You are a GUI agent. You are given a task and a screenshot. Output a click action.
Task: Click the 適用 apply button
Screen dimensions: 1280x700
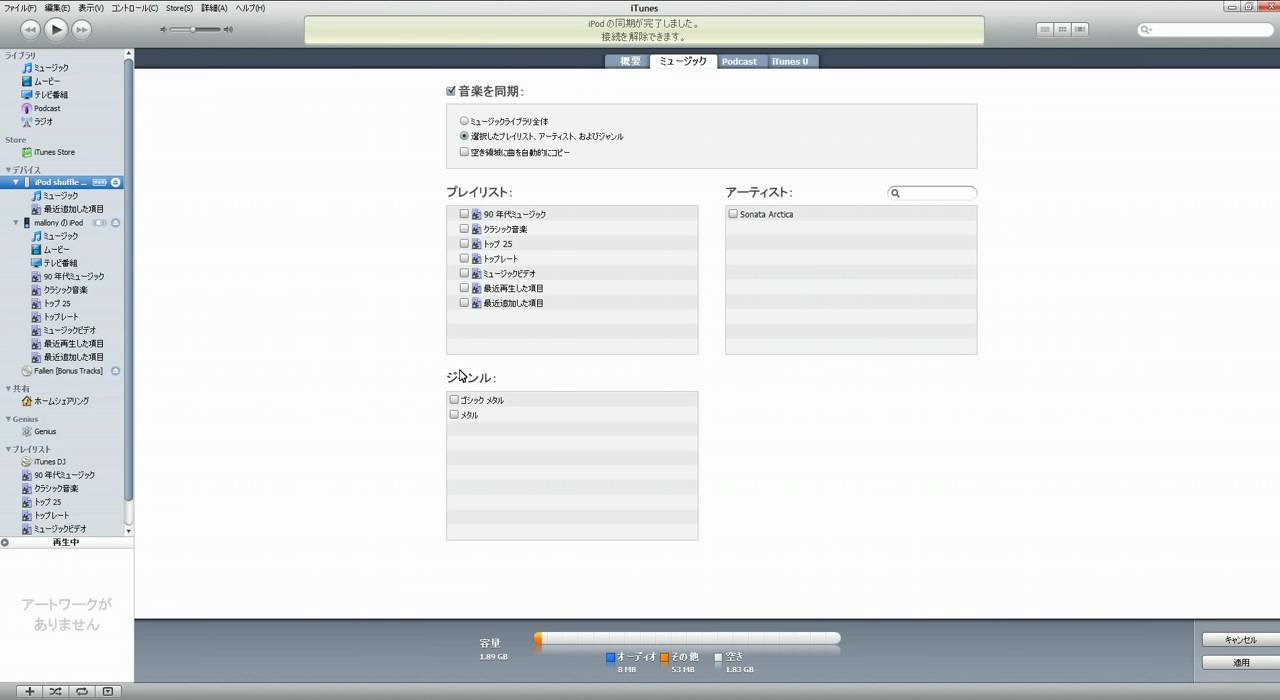[x=1241, y=662]
